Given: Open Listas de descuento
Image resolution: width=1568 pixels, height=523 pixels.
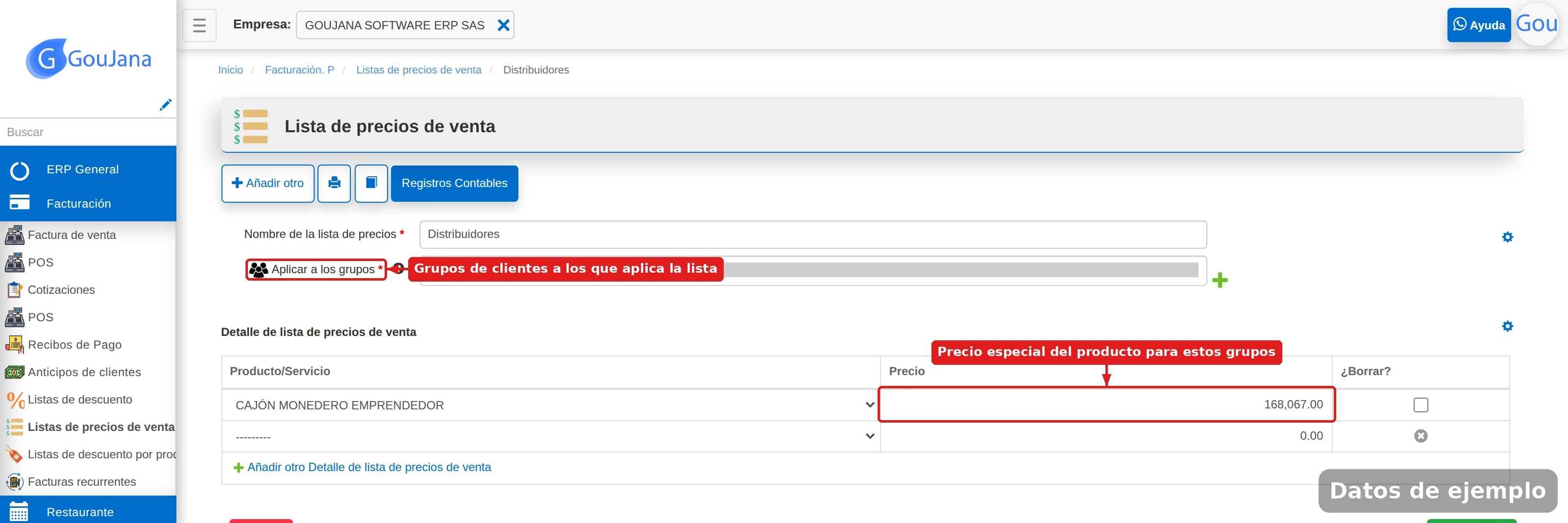Looking at the screenshot, I should coord(80,399).
